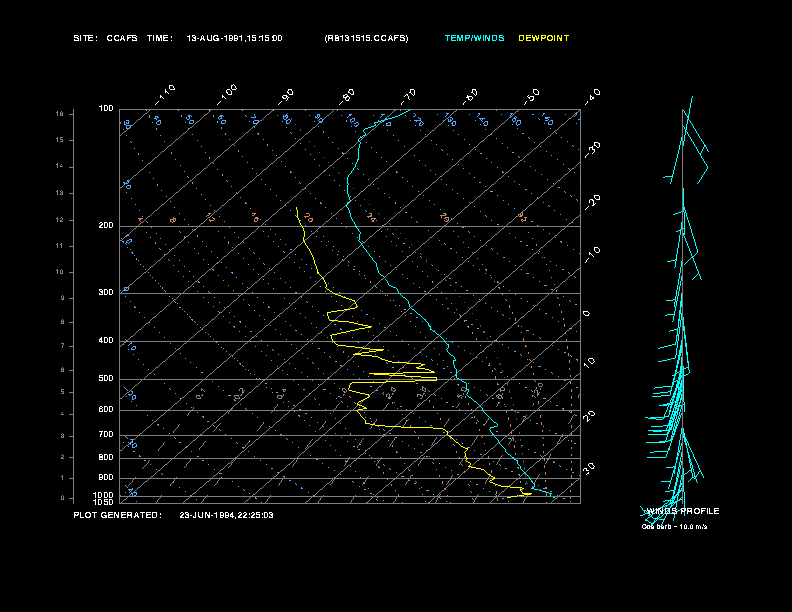The width and height of the screenshot is (792, 612).
Task: Click isotherm label '-10' beside chart
Action: point(592,255)
